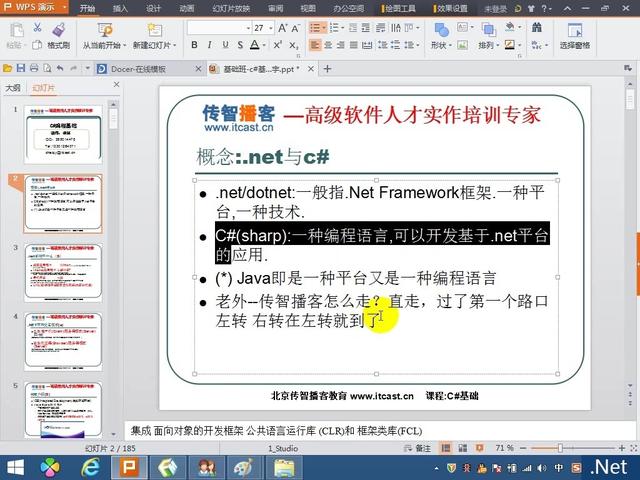Click the Copy icon below scissors
Image resolution: width=640 pixels, height=480 pixels.
[x=37, y=45]
